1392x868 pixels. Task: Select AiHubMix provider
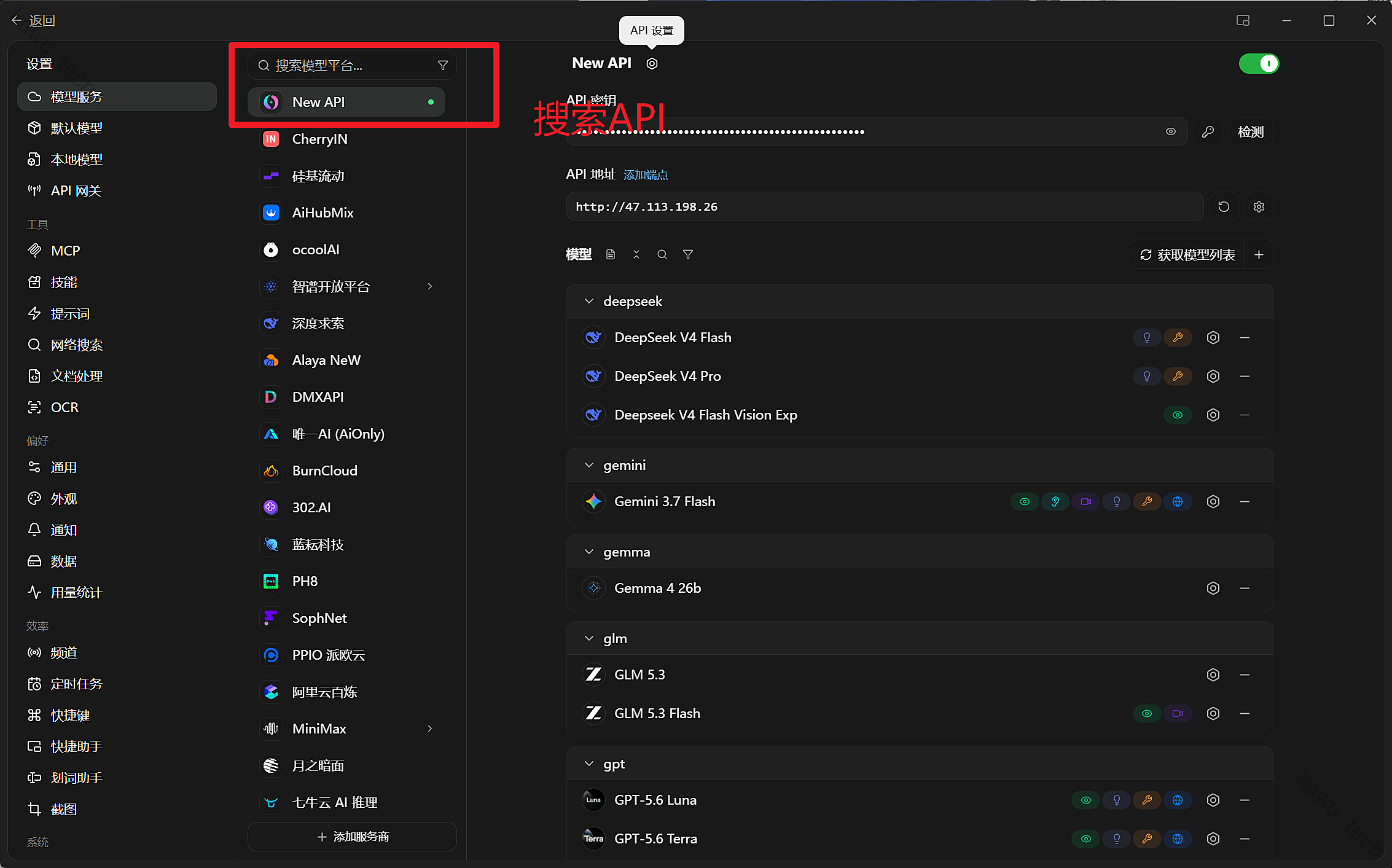tap(346, 213)
